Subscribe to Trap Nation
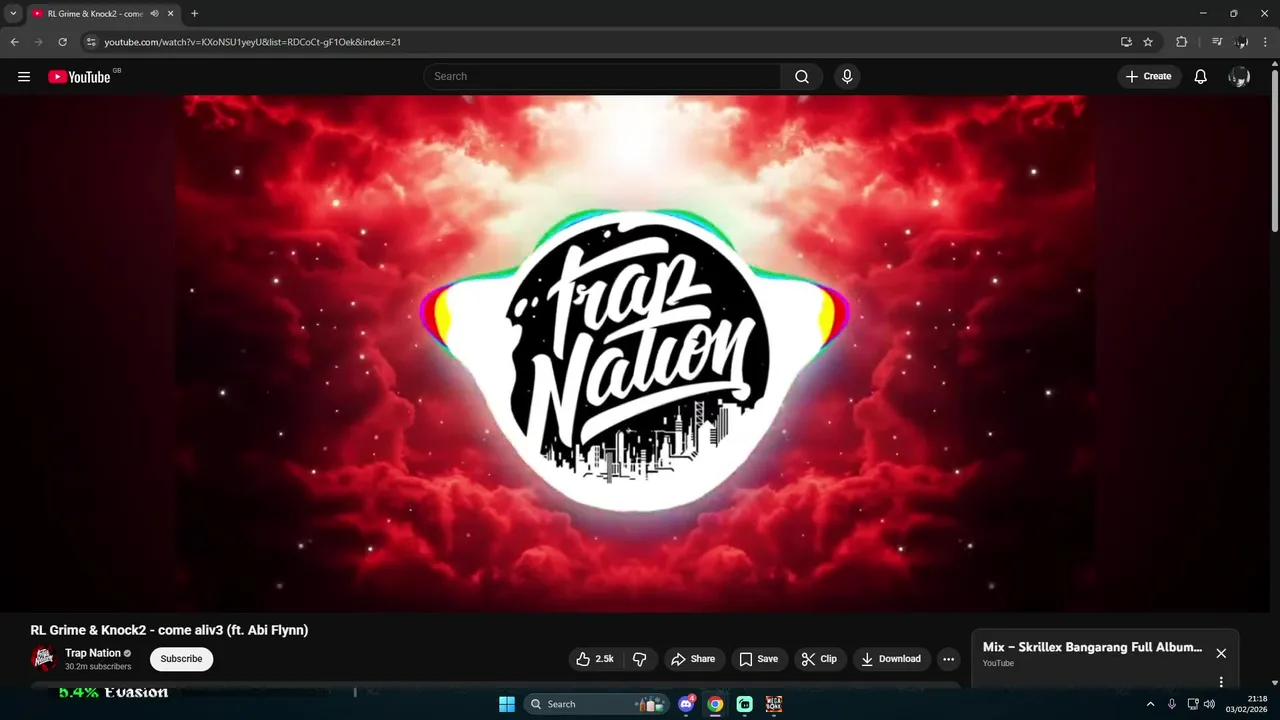This screenshot has width=1280, height=720. 181,659
